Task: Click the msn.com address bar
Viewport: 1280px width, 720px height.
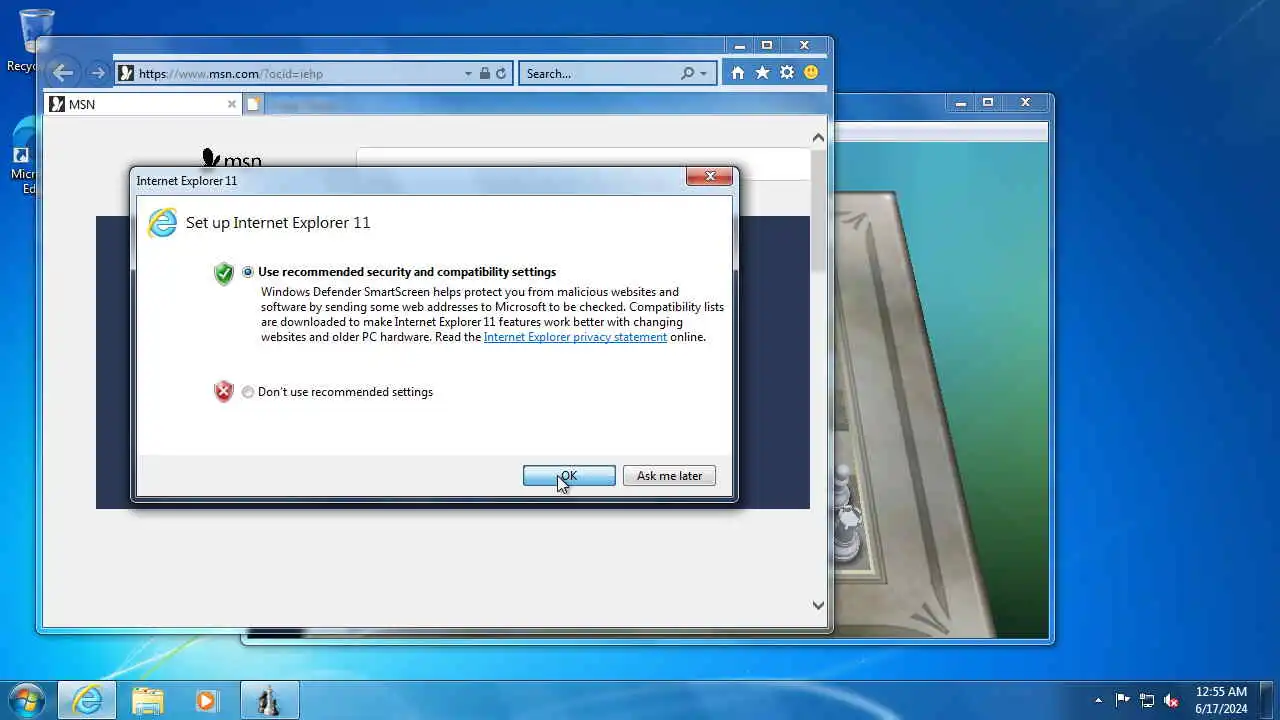Action: pos(290,73)
